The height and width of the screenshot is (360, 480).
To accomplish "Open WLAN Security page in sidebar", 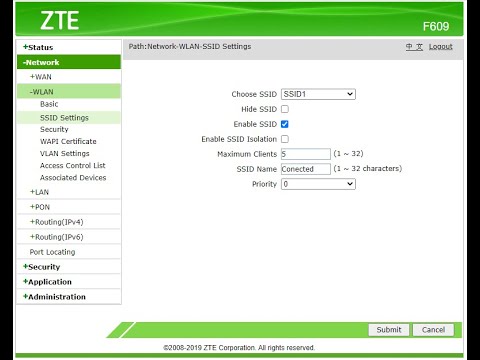I will click(x=54, y=129).
